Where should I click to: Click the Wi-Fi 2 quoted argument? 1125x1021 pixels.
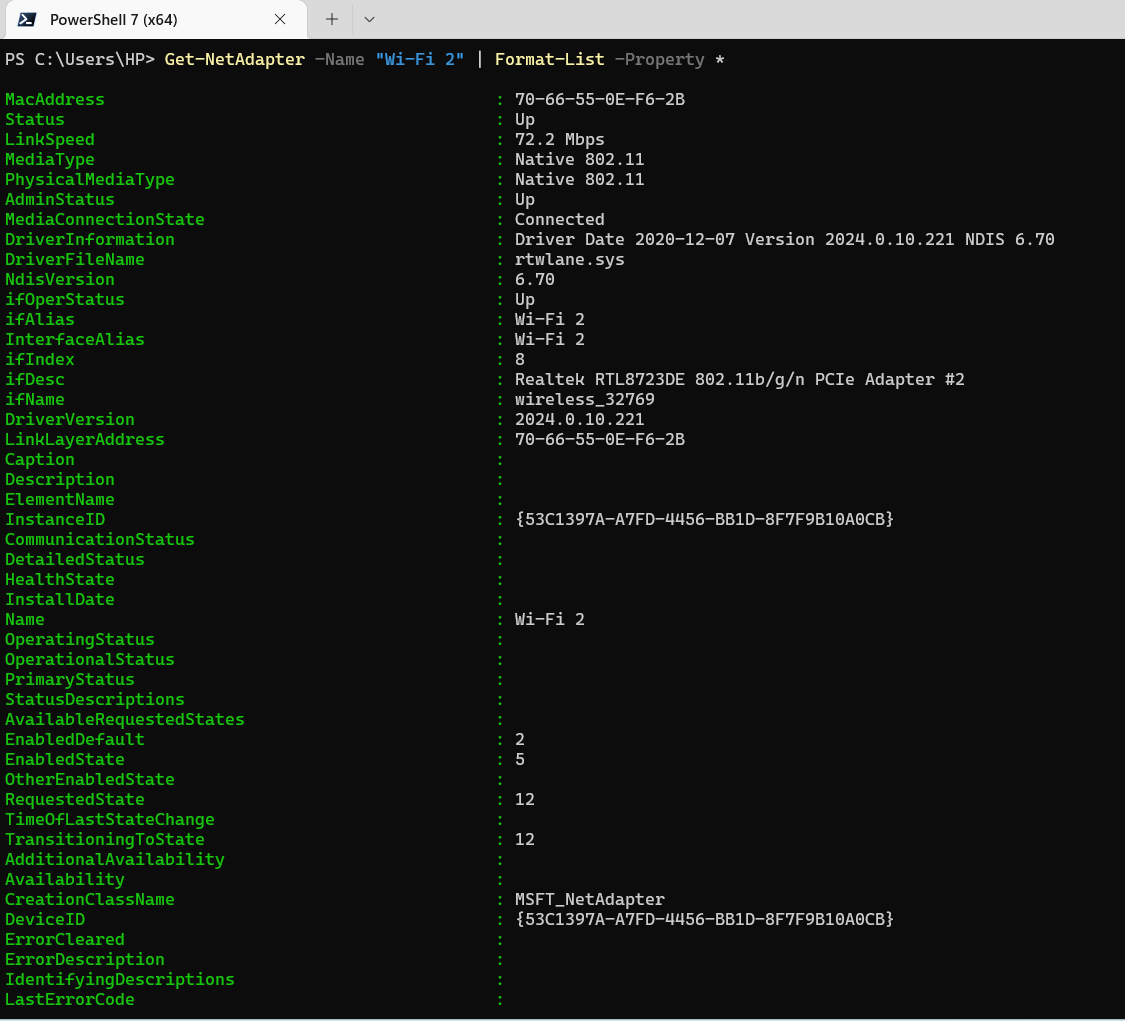point(419,59)
